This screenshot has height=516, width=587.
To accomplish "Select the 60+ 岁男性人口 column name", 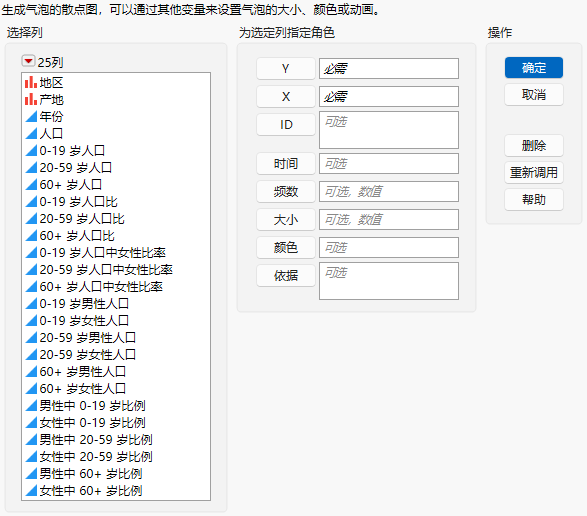I will [x=82, y=372].
